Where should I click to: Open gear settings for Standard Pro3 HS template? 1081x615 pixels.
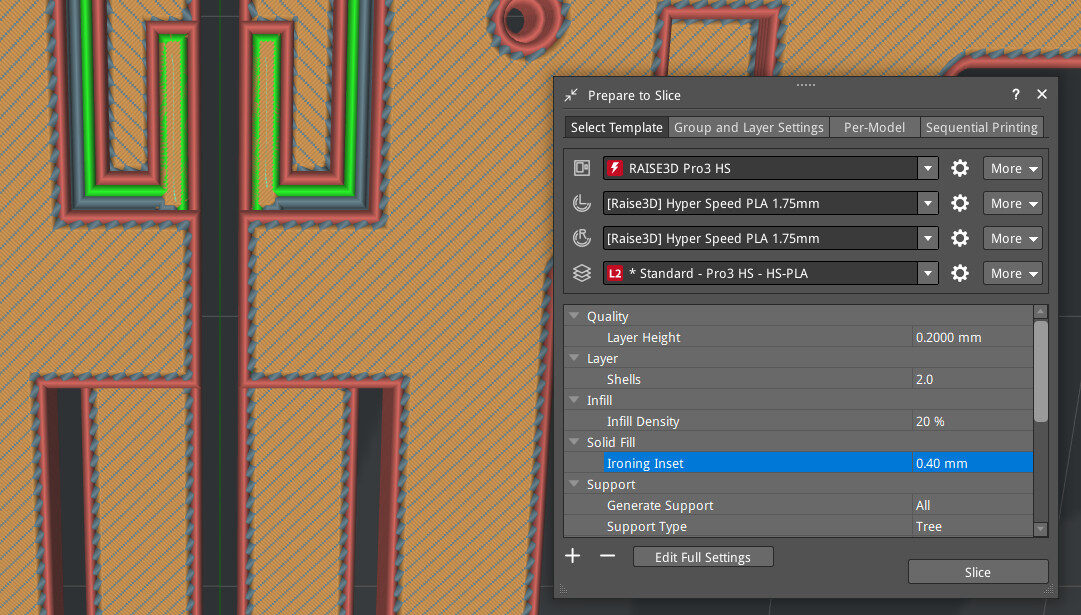[x=960, y=274]
